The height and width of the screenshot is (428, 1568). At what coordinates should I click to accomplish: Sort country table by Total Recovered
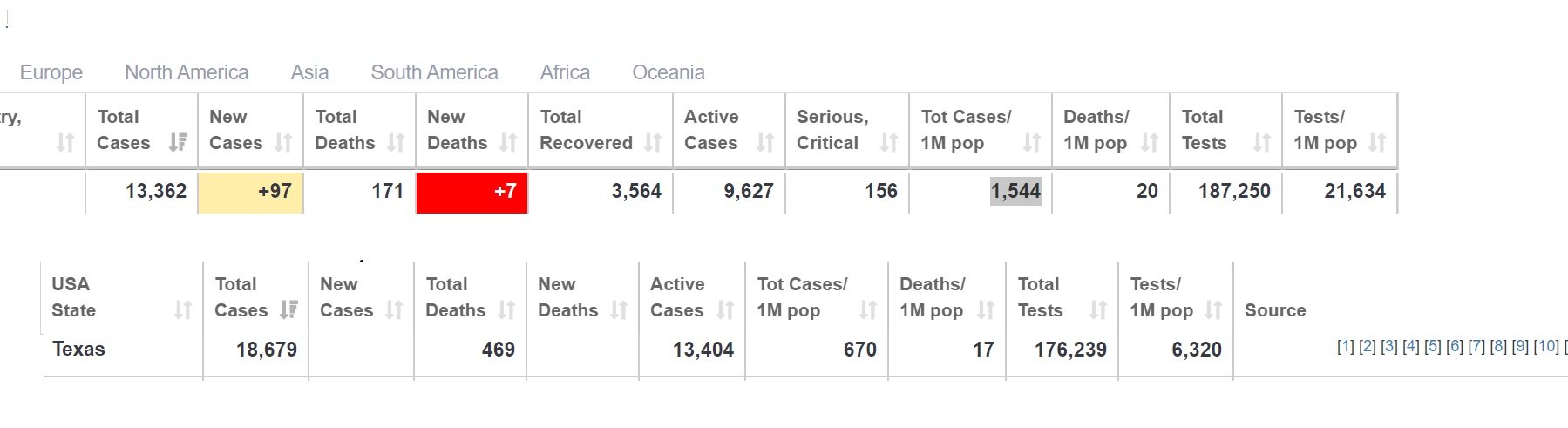pyautogui.click(x=601, y=130)
